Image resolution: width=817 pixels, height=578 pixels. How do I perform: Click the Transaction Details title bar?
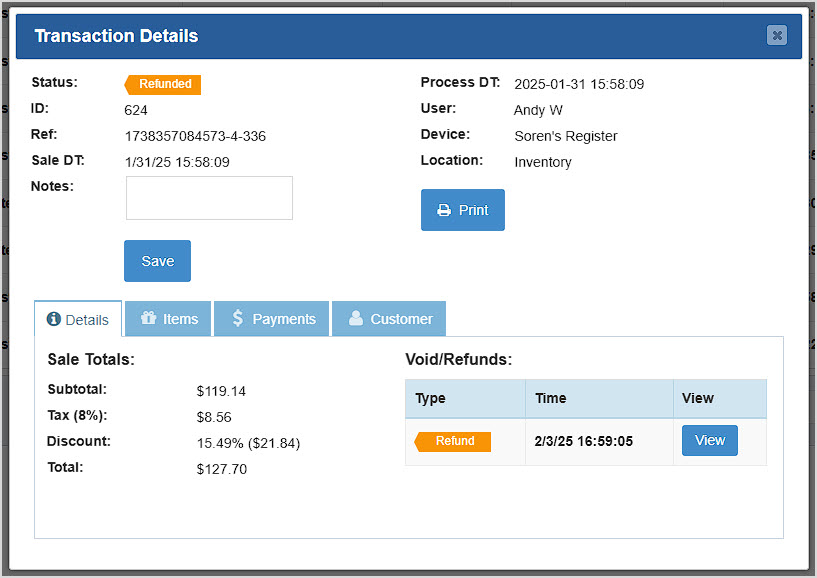coord(116,35)
